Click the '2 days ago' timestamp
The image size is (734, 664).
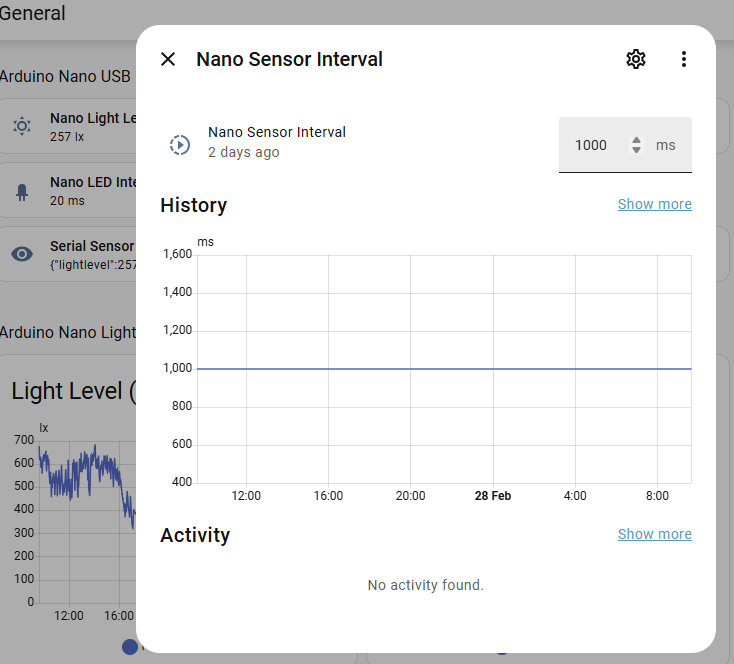pyautogui.click(x=243, y=152)
